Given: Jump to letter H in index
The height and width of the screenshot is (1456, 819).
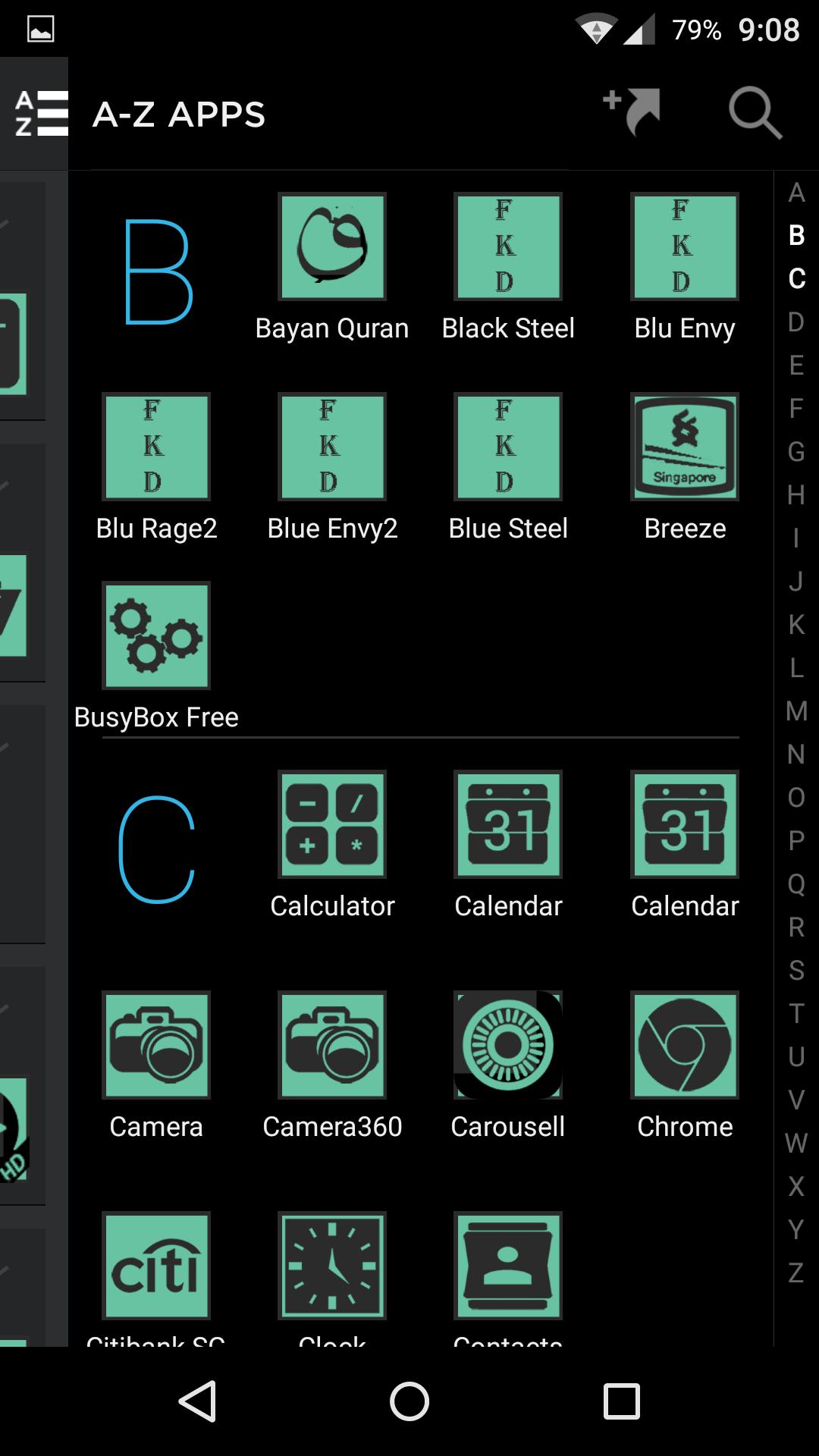Looking at the screenshot, I should [796, 495].
